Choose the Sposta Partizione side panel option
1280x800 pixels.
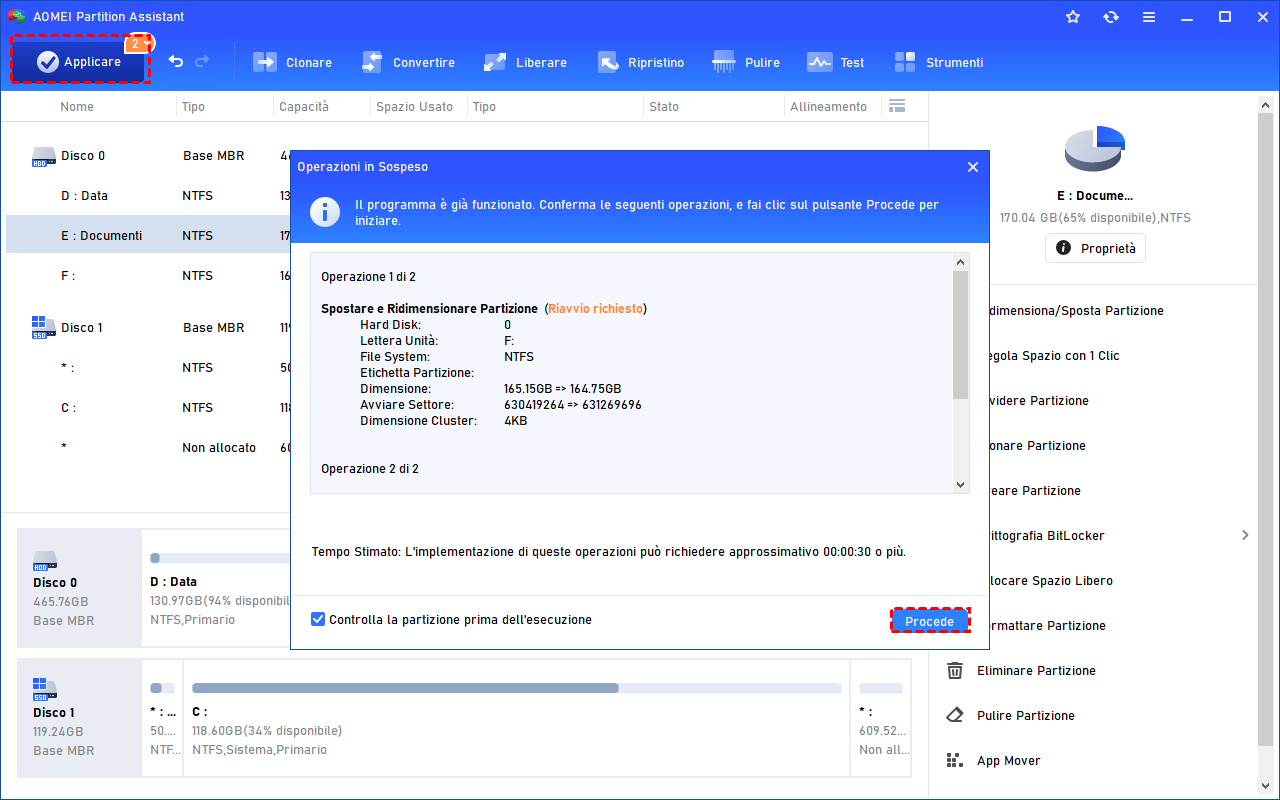1076,311
